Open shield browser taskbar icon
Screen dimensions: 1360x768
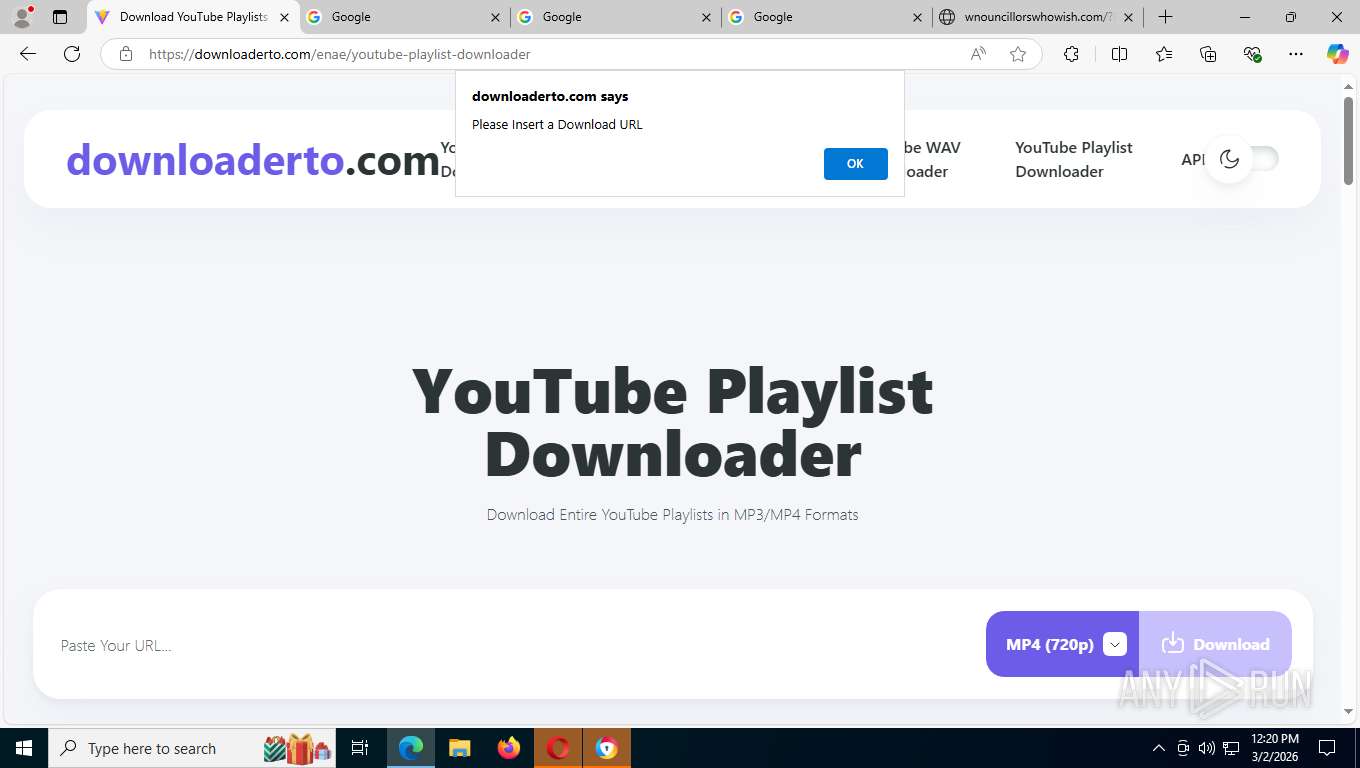pyautogui.click(x=607, y=748)
